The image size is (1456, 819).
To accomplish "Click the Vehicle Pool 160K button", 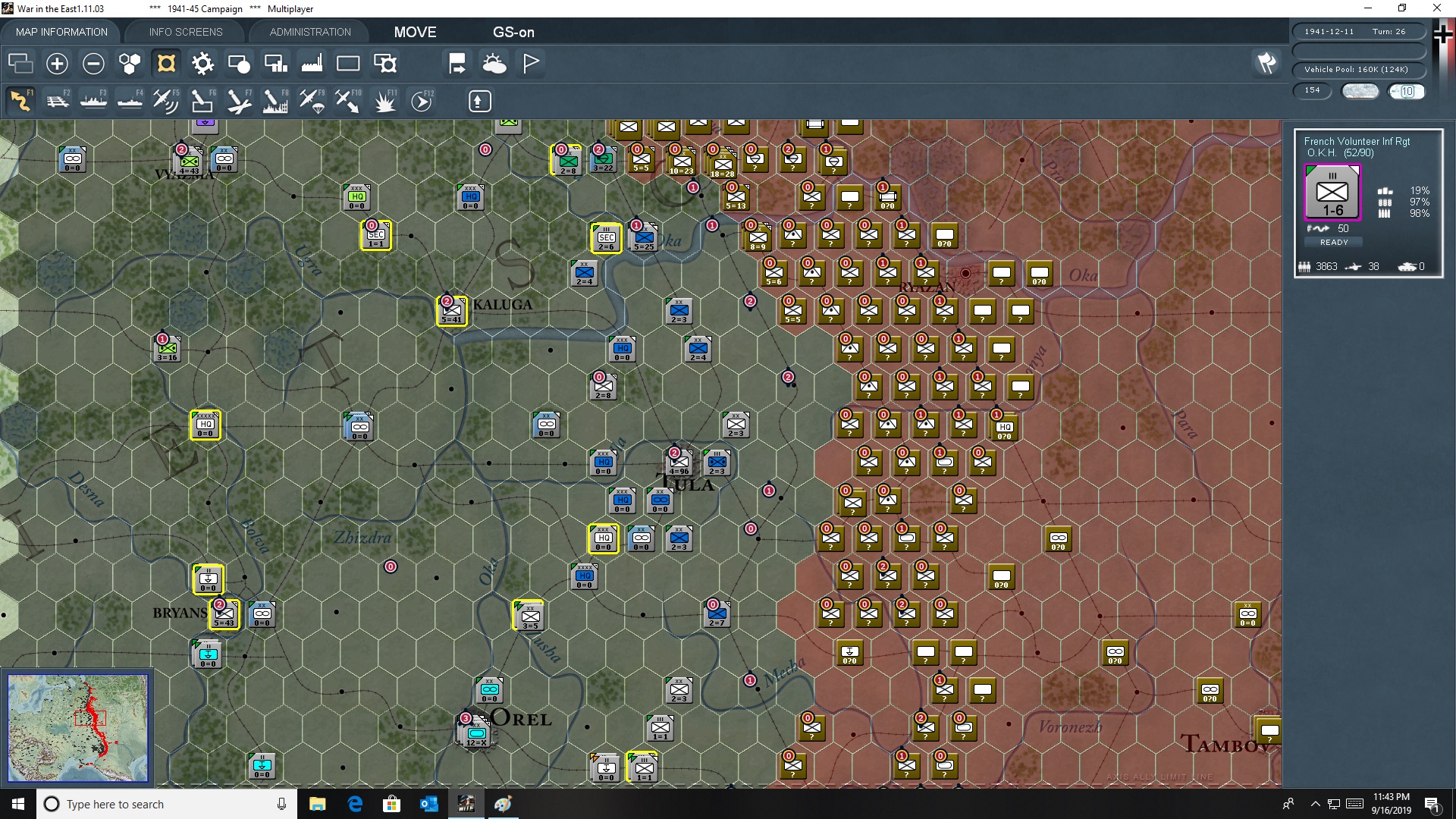I will click(x=1357, y=69).
